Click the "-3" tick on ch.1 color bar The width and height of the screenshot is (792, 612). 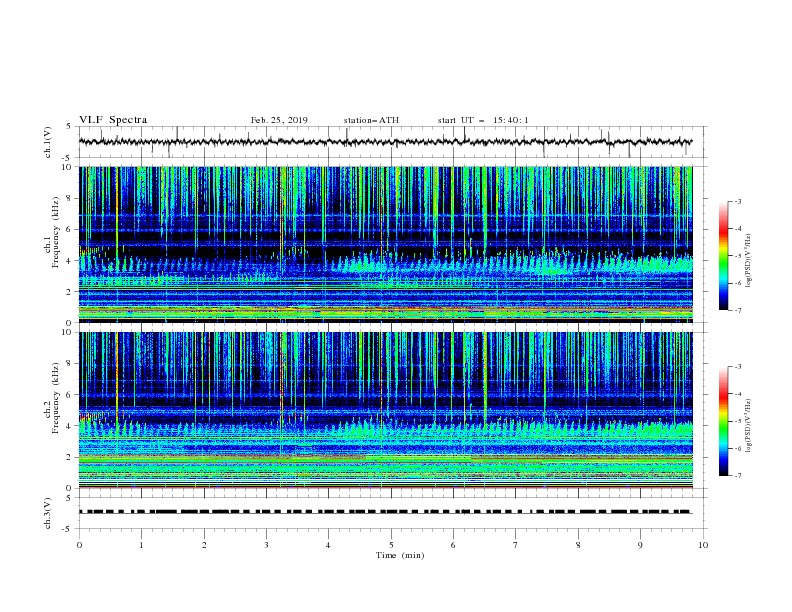737,201
